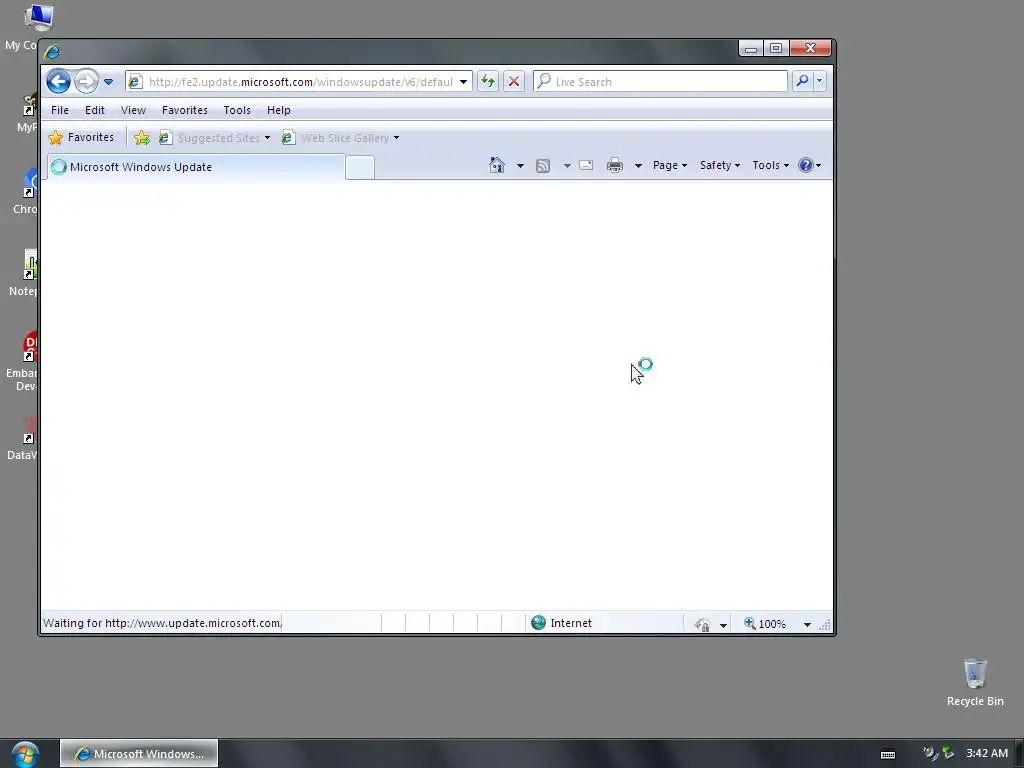This screenshot has width=1024, height=768.
Task: Open the Tools menu in the menu bar
Action: click(237, 110)
